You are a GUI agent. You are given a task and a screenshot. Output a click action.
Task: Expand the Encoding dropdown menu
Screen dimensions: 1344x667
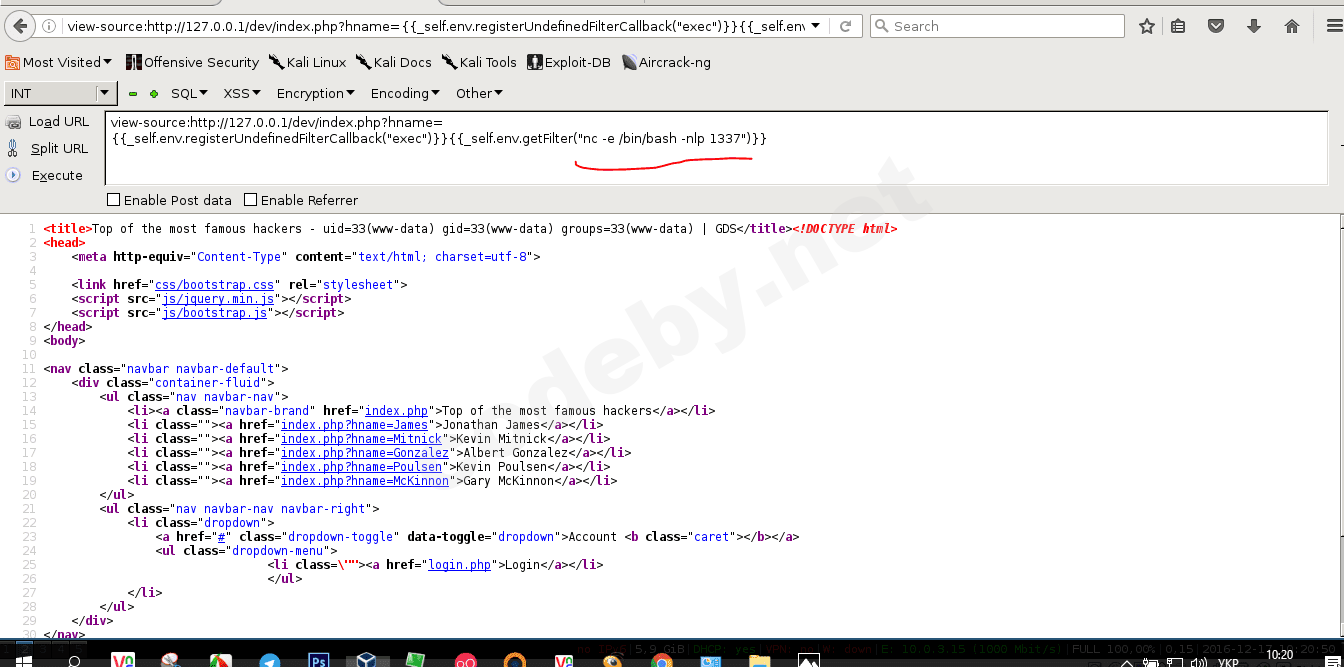(x=405, y=93)
